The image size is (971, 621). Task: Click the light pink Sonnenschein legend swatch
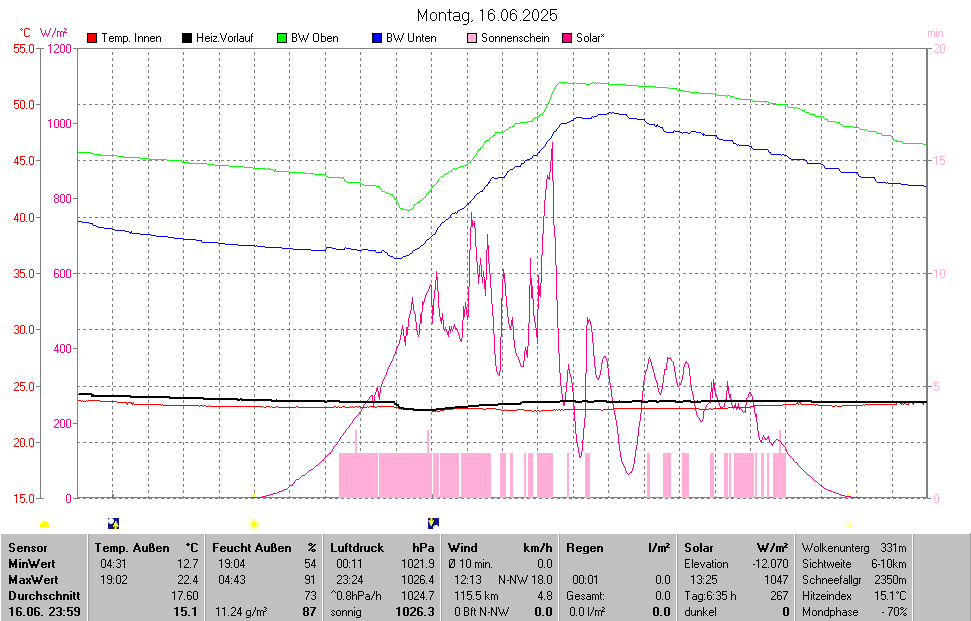472,38
